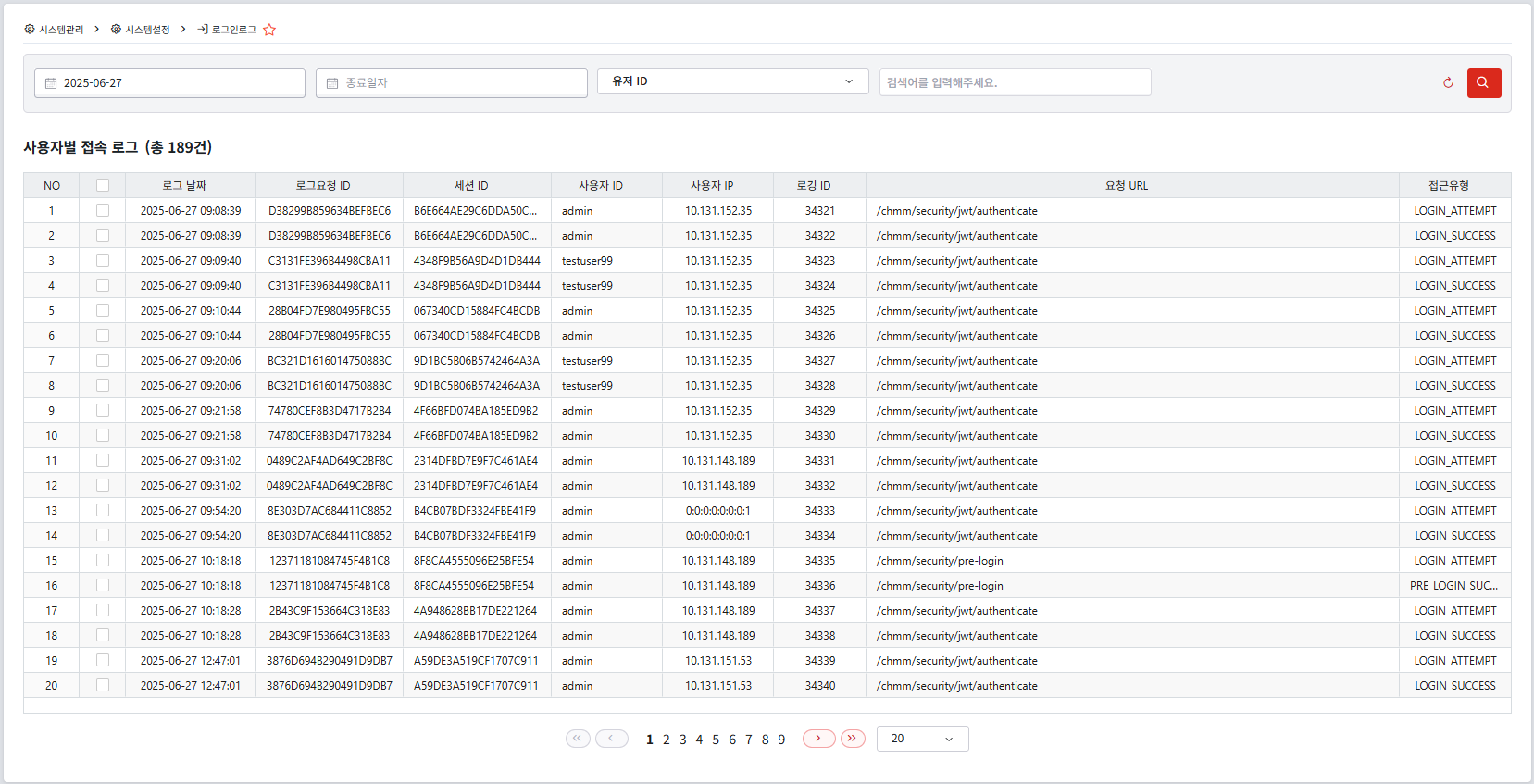Check the checkbox for row 3

pos(103,260)
